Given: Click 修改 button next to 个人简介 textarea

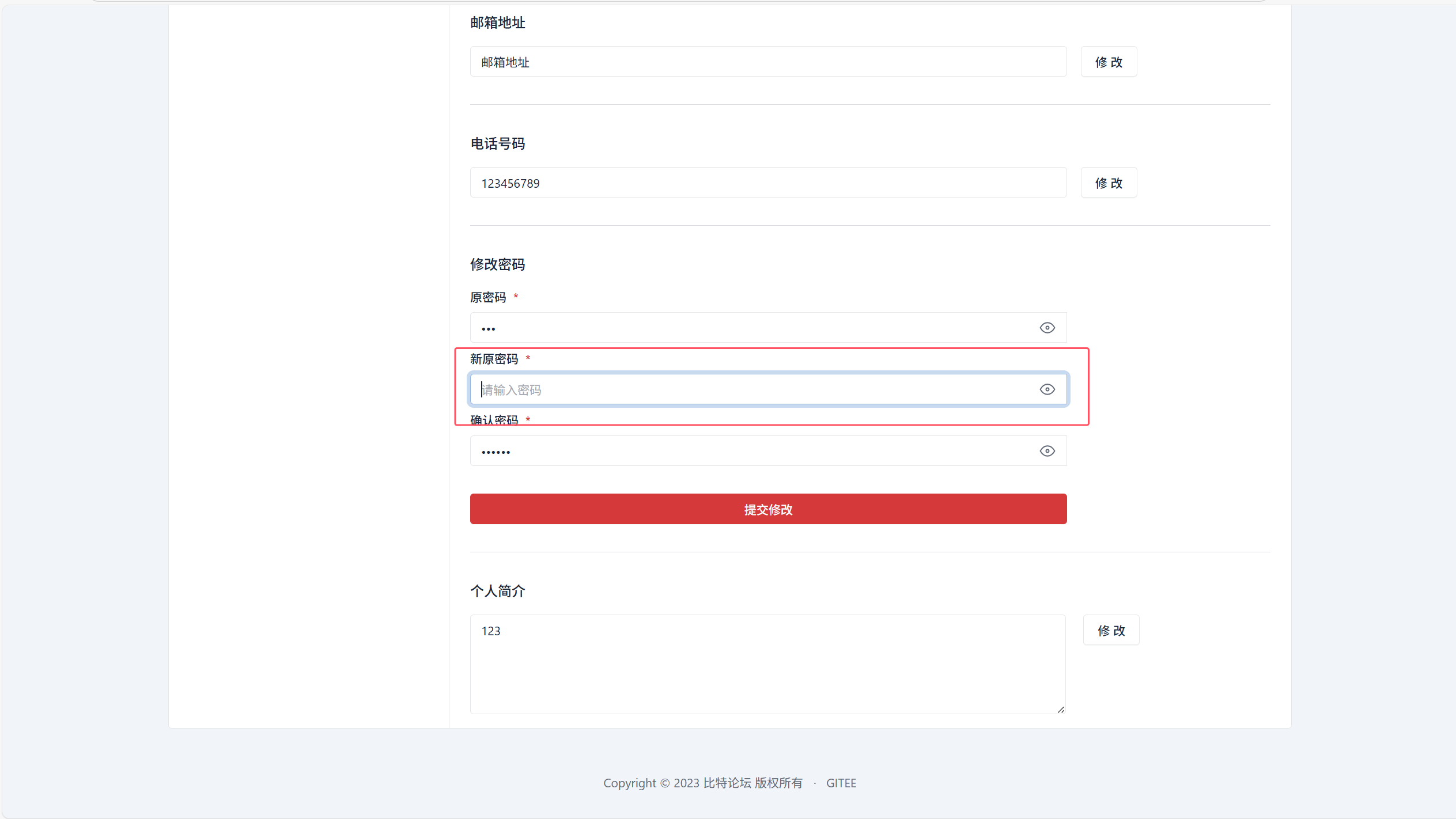Looking at the screenshot, I should (1110, 630).
